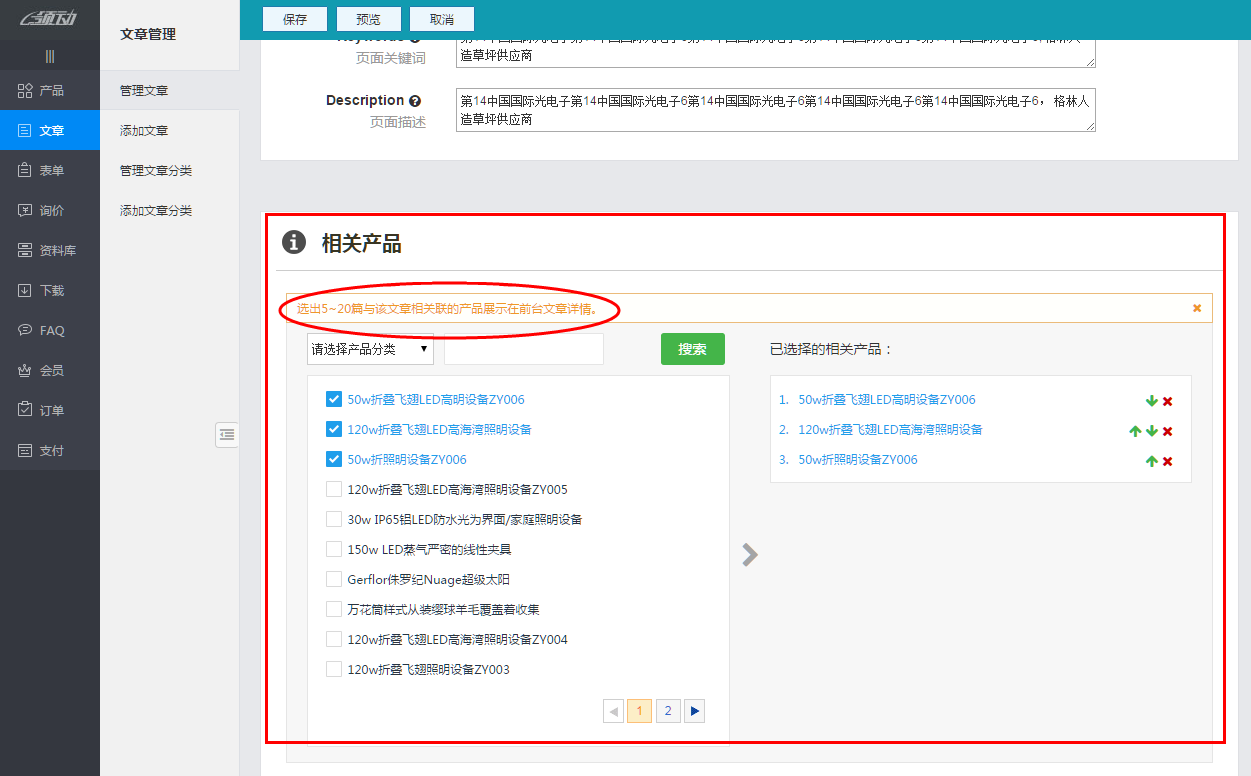This screenshot has width=1251, height=776.
Task: Check the 150w LED蒸气严密的线性夹具 product
Action: coord(333,548)
